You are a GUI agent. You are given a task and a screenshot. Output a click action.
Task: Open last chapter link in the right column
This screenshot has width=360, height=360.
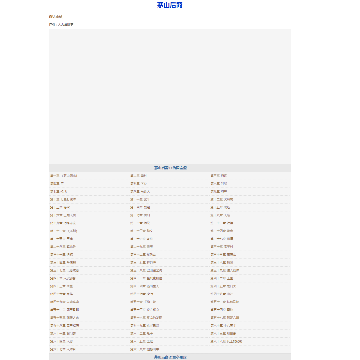coord(226,342)
